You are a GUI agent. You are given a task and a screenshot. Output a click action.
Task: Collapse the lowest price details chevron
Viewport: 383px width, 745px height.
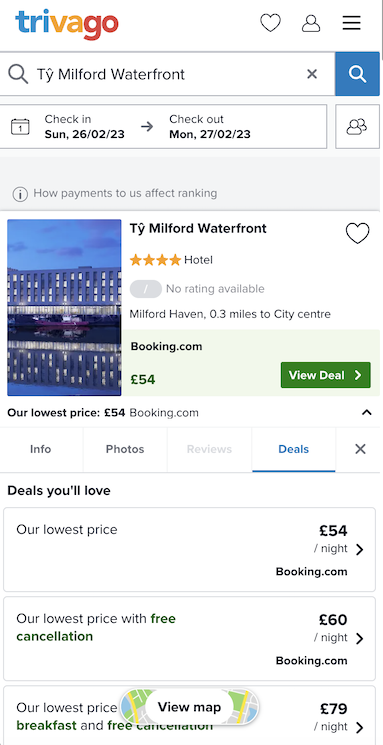click(366, 412)
